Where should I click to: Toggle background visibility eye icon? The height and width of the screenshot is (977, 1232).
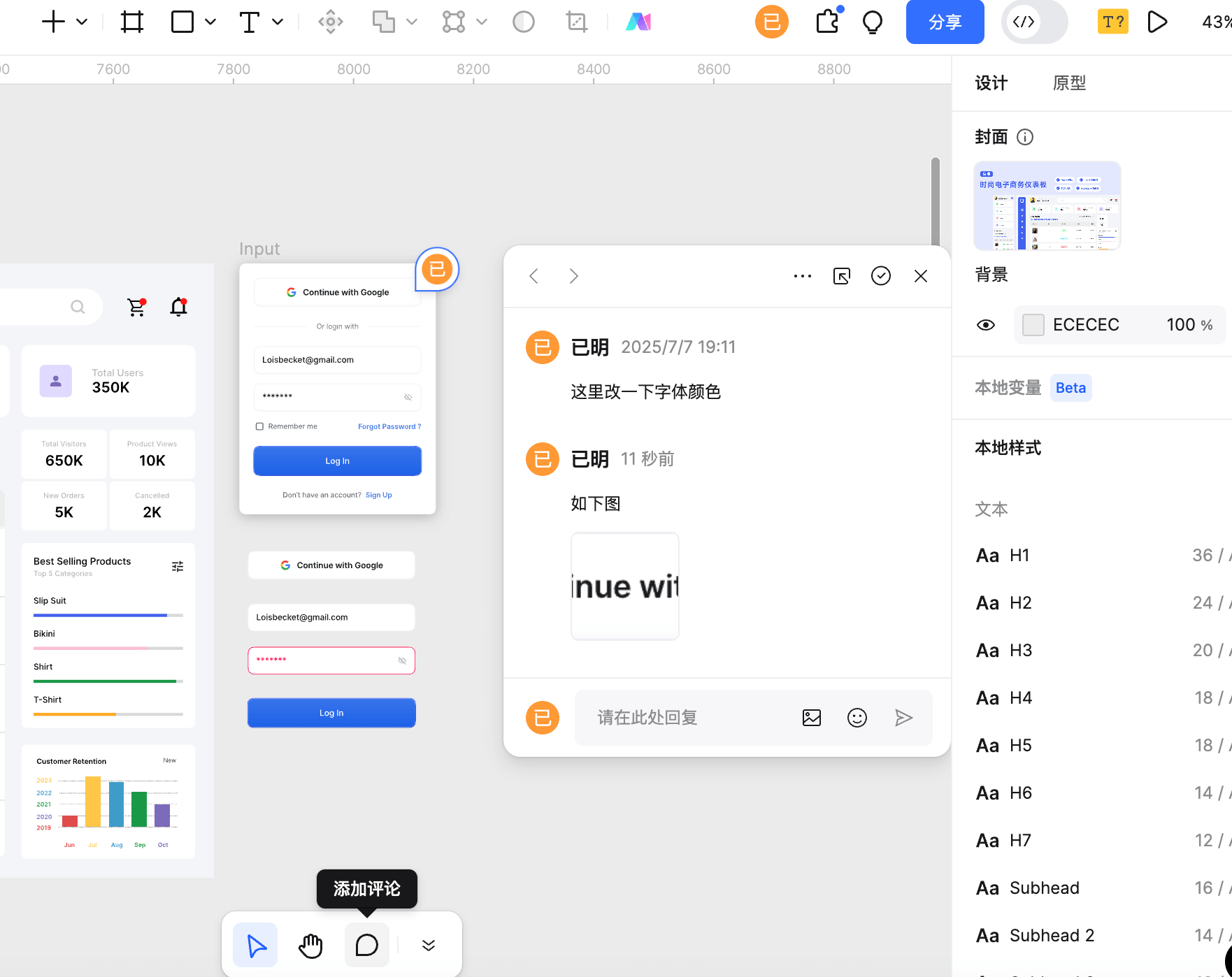(x=986, y=325)
